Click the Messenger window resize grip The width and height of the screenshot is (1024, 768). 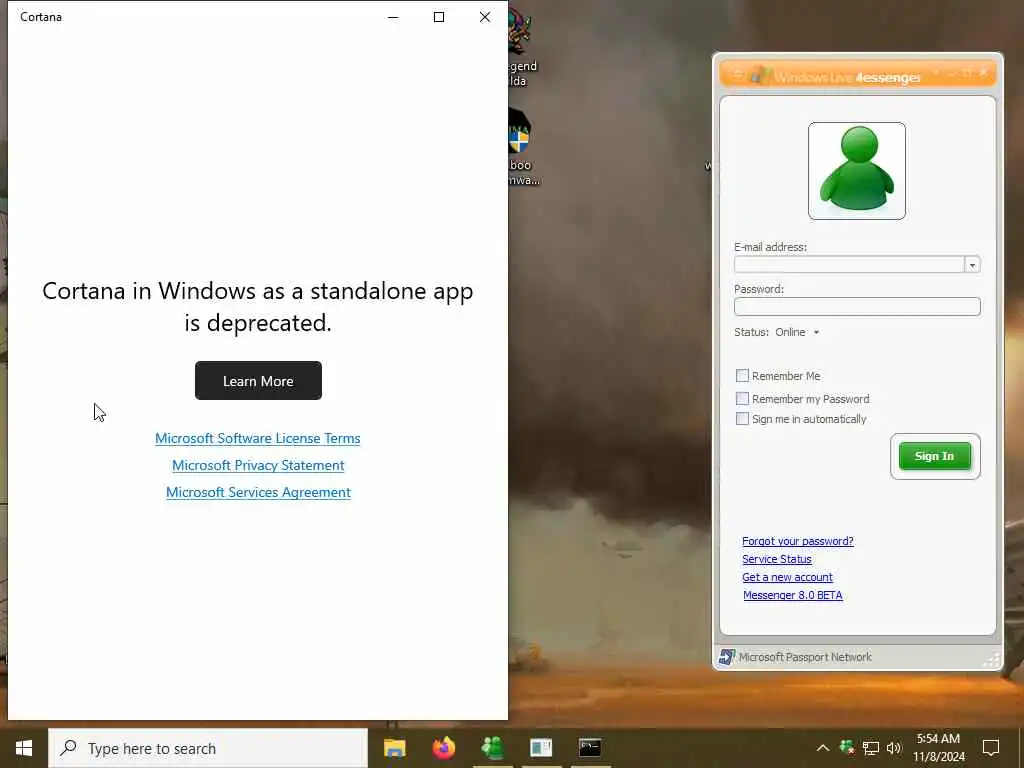coord(991,660)
